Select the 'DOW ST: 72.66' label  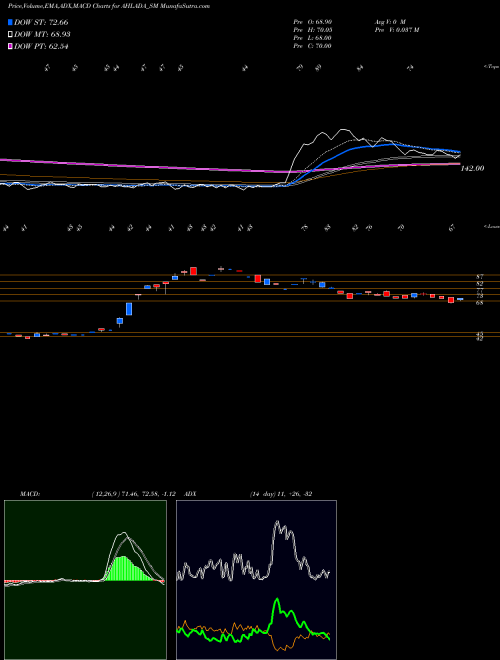pos(41,22)
